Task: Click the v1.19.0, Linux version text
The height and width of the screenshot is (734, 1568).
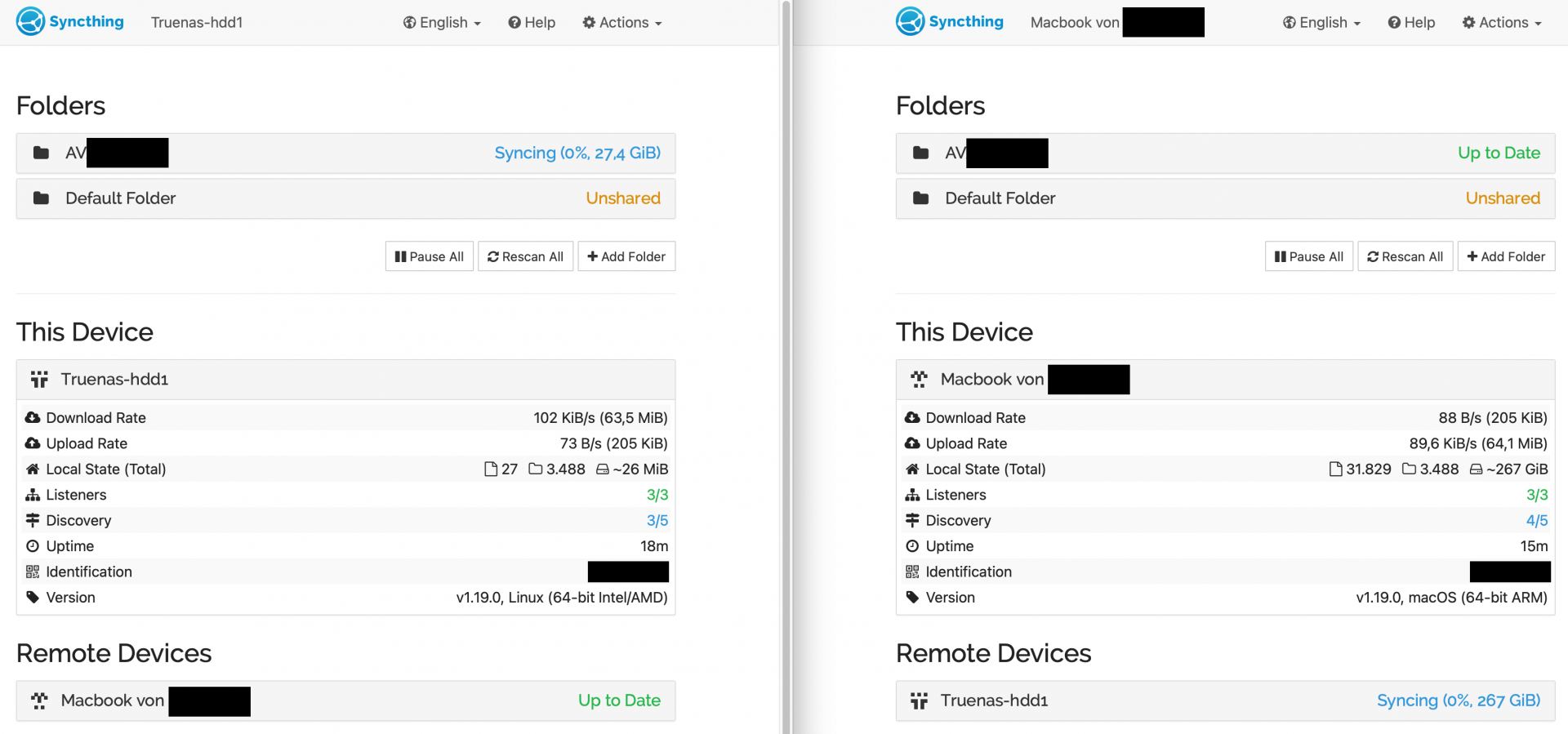Action: [562, 598]
